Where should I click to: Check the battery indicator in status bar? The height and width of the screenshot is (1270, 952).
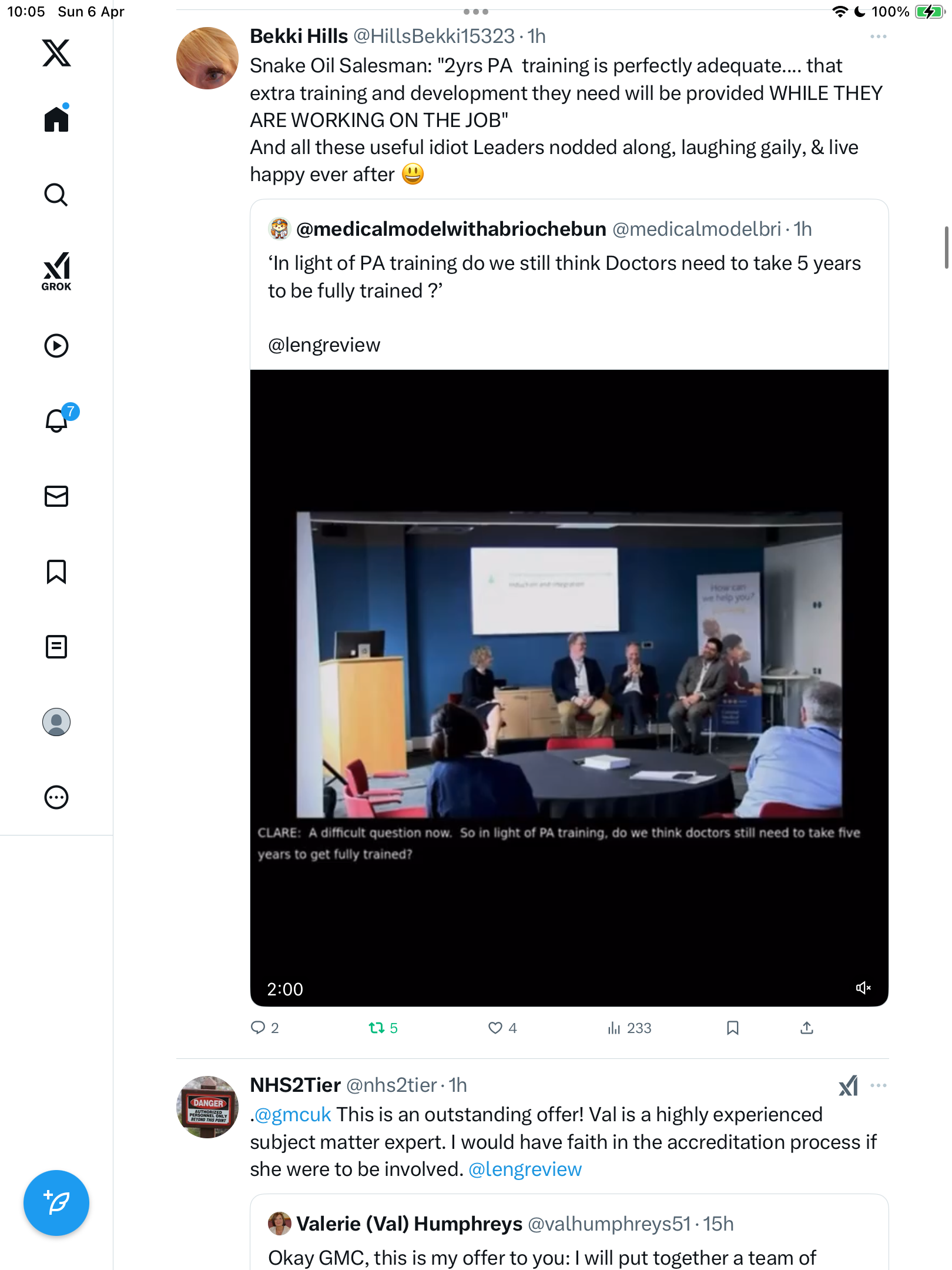coord(929,11)
